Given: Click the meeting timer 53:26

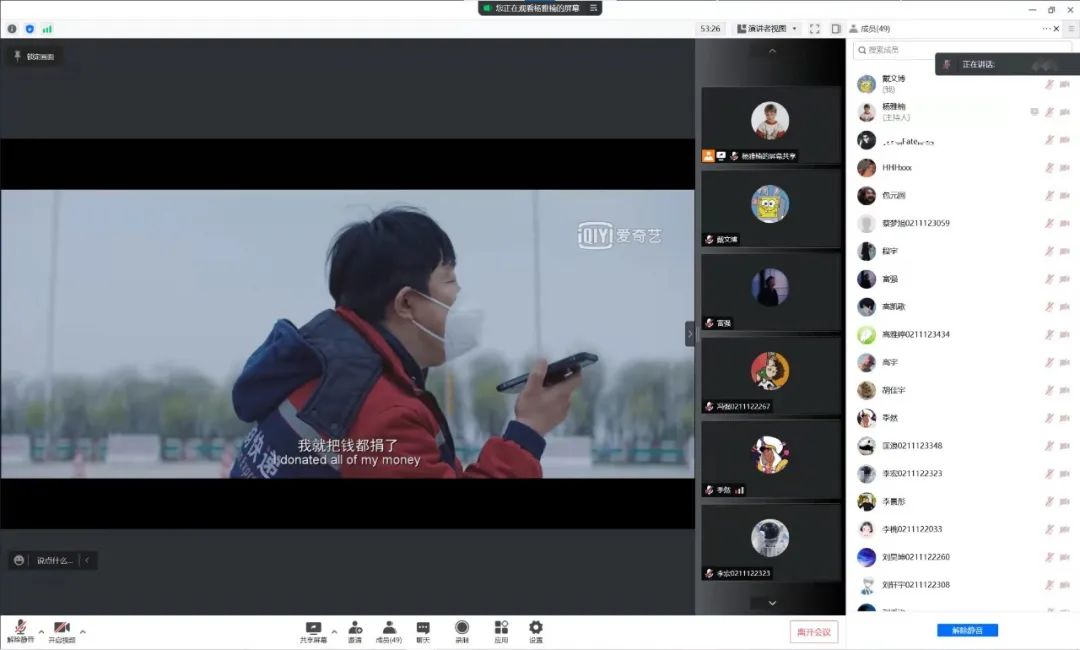Looking at the screenshot, I should [710, 28].
